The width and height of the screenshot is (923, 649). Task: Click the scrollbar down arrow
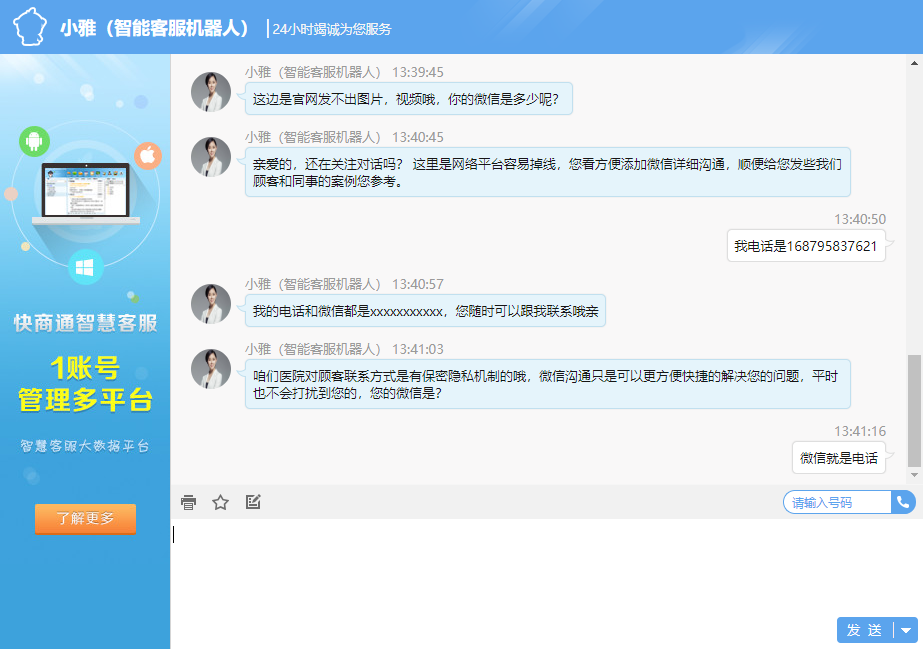914,476
